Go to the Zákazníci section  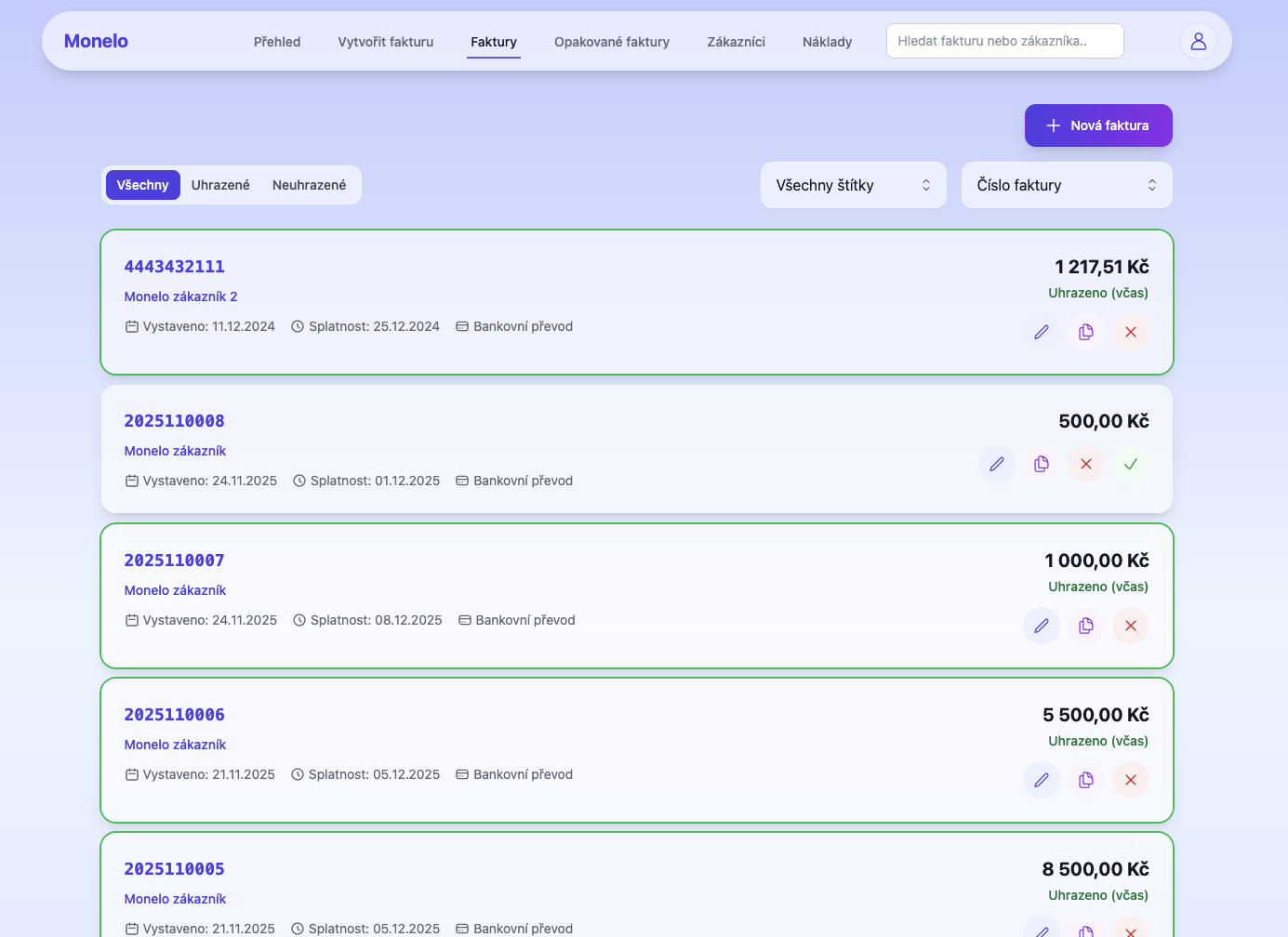click(x=736, y=42)
